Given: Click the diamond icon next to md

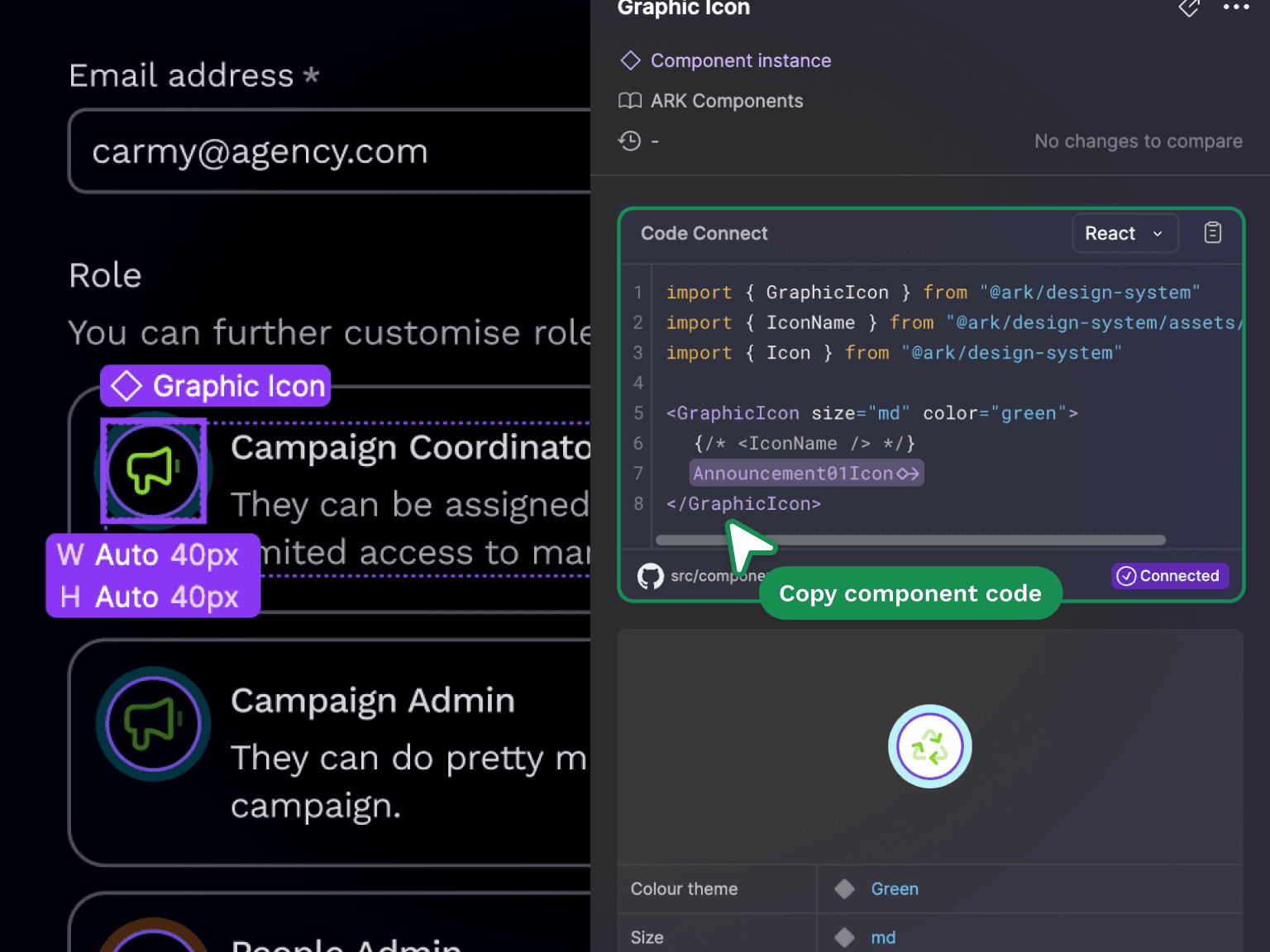Looking at the screenshot, I should [844, 938].
